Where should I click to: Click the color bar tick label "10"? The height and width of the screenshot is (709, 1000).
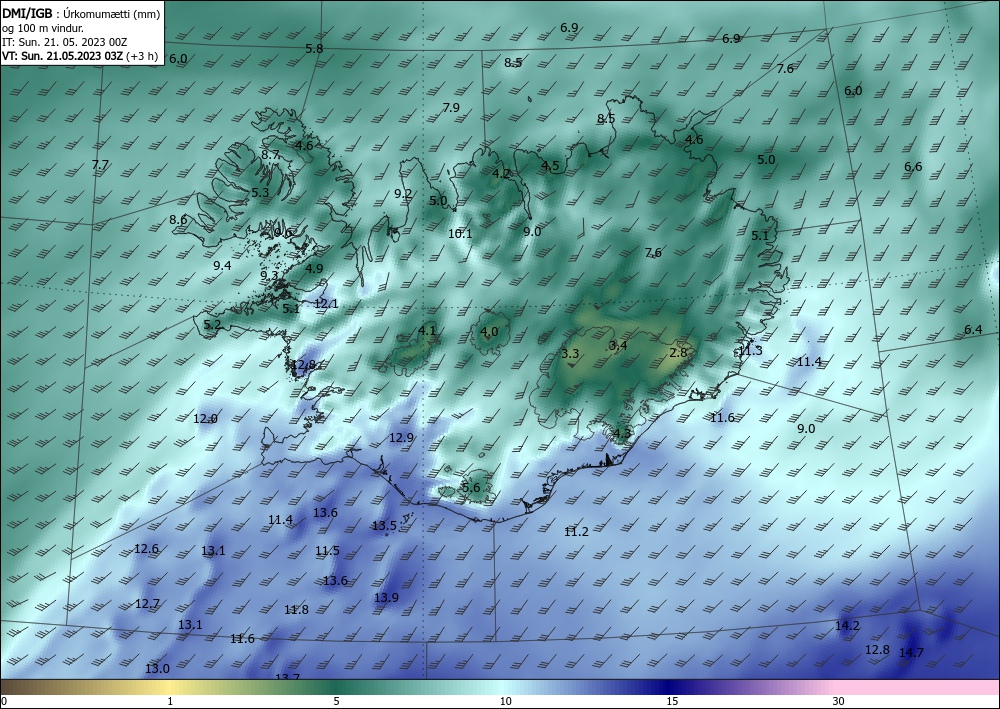coord(505,701)
